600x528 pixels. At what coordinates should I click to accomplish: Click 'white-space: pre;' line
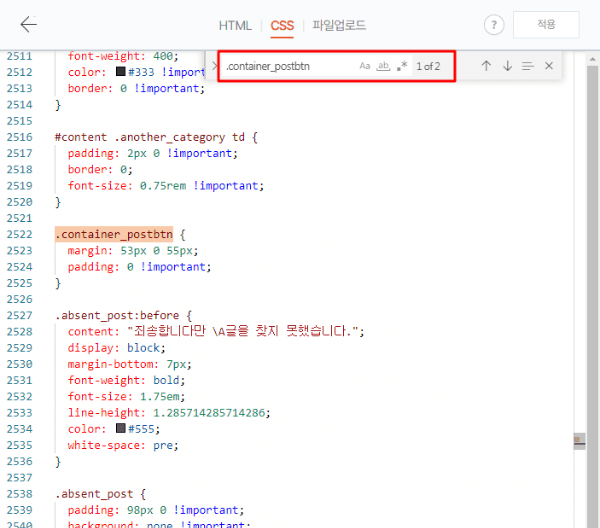[123, 445]
